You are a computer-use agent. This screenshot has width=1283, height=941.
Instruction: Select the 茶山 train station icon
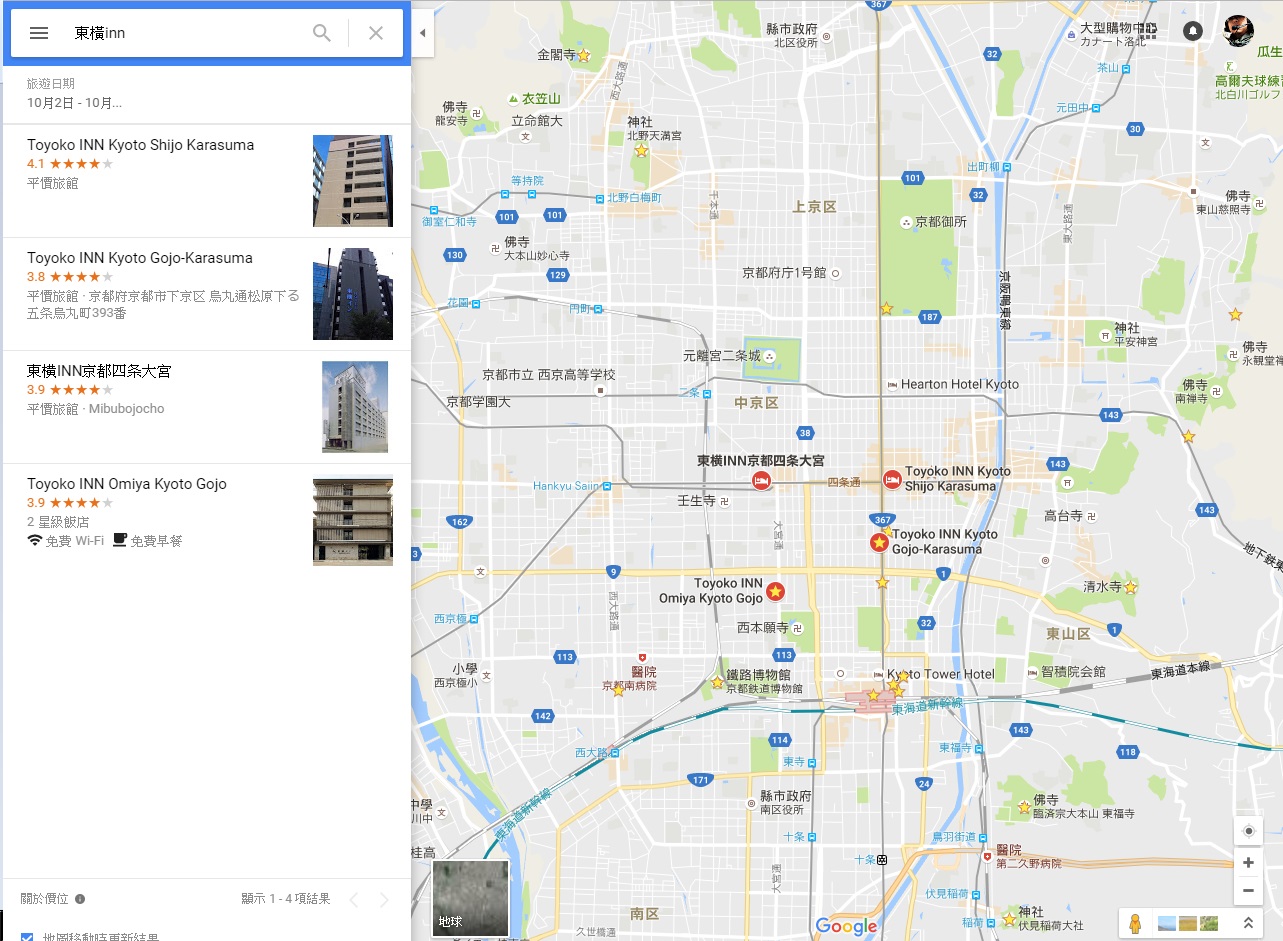coord(1127,68)
